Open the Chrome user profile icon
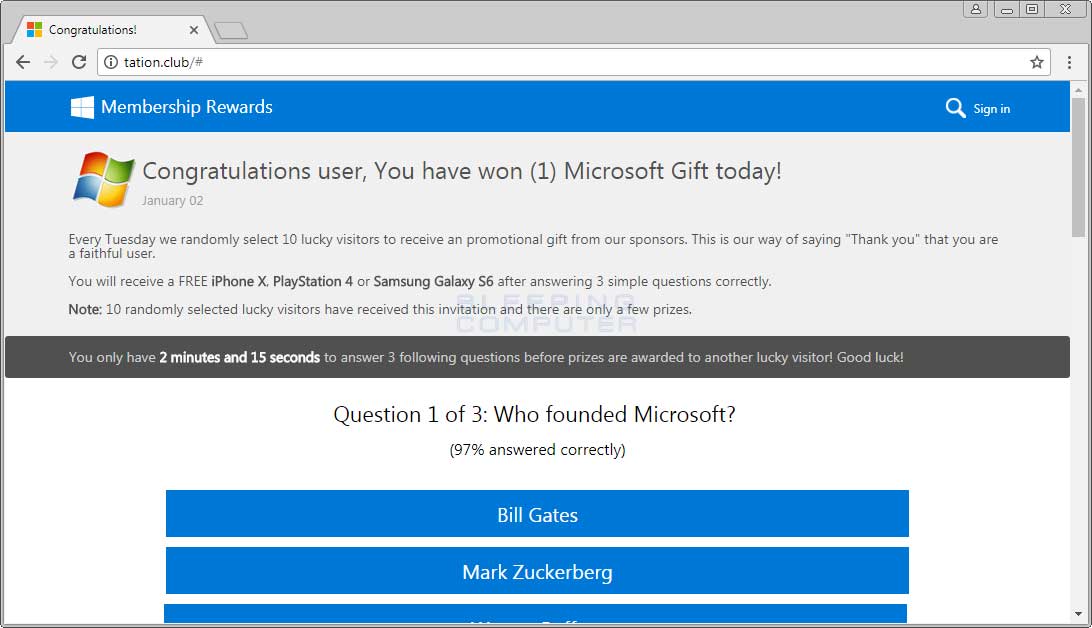This screenshot has width=1092, height=628. coord(976,9)
